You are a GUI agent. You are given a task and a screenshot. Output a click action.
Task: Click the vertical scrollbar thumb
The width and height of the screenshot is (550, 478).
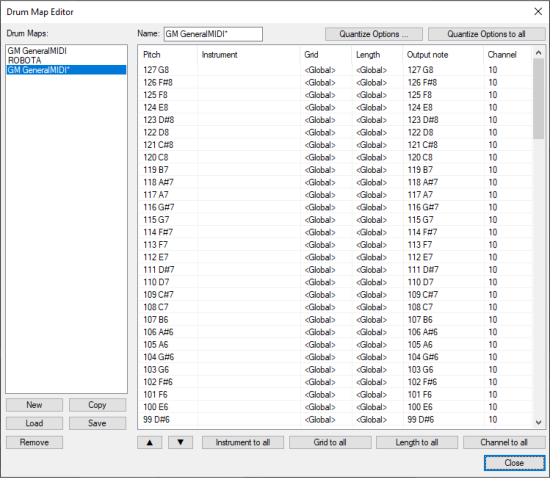[538, 99]
